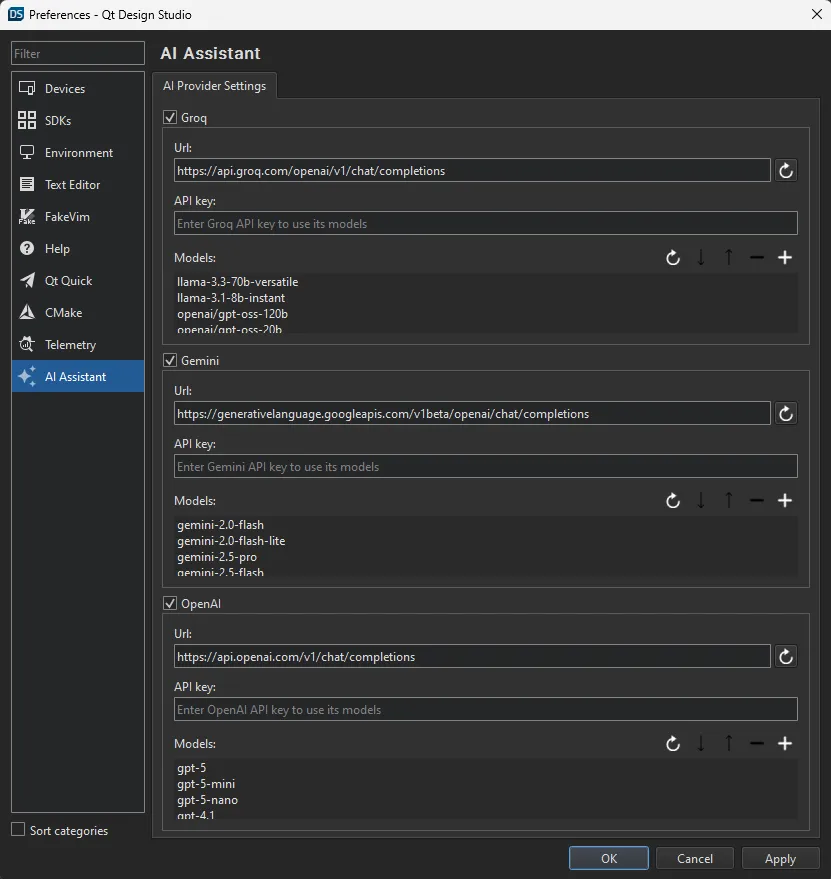
Task: Click the add model plus icon for Groq
Action: click(785, 258)
